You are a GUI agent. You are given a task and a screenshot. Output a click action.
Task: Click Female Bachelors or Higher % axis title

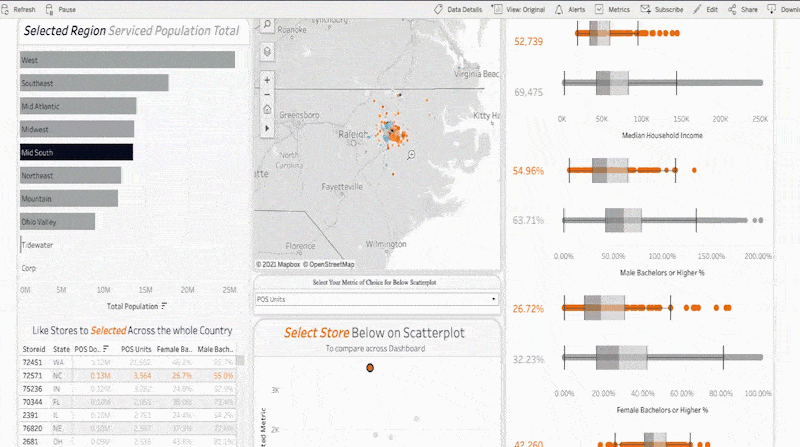click(662, 410)
